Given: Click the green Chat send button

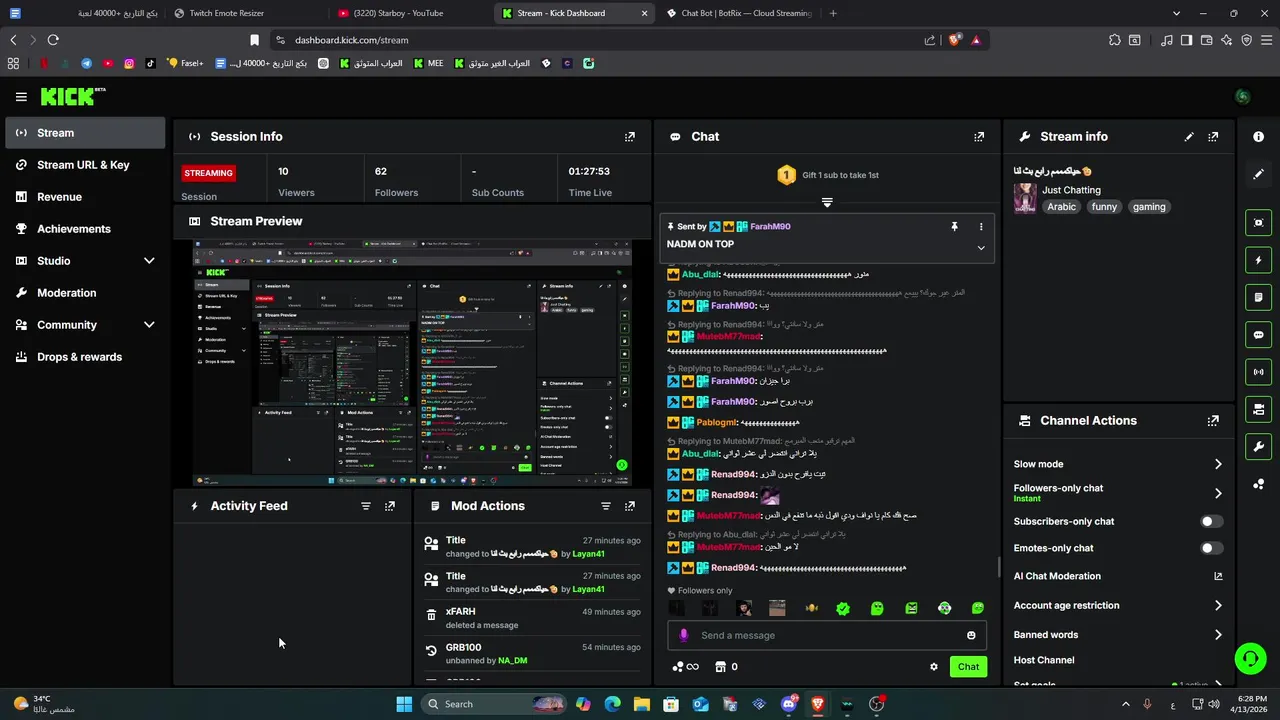Looking at the screenshot, I should [x=968, y=667].
